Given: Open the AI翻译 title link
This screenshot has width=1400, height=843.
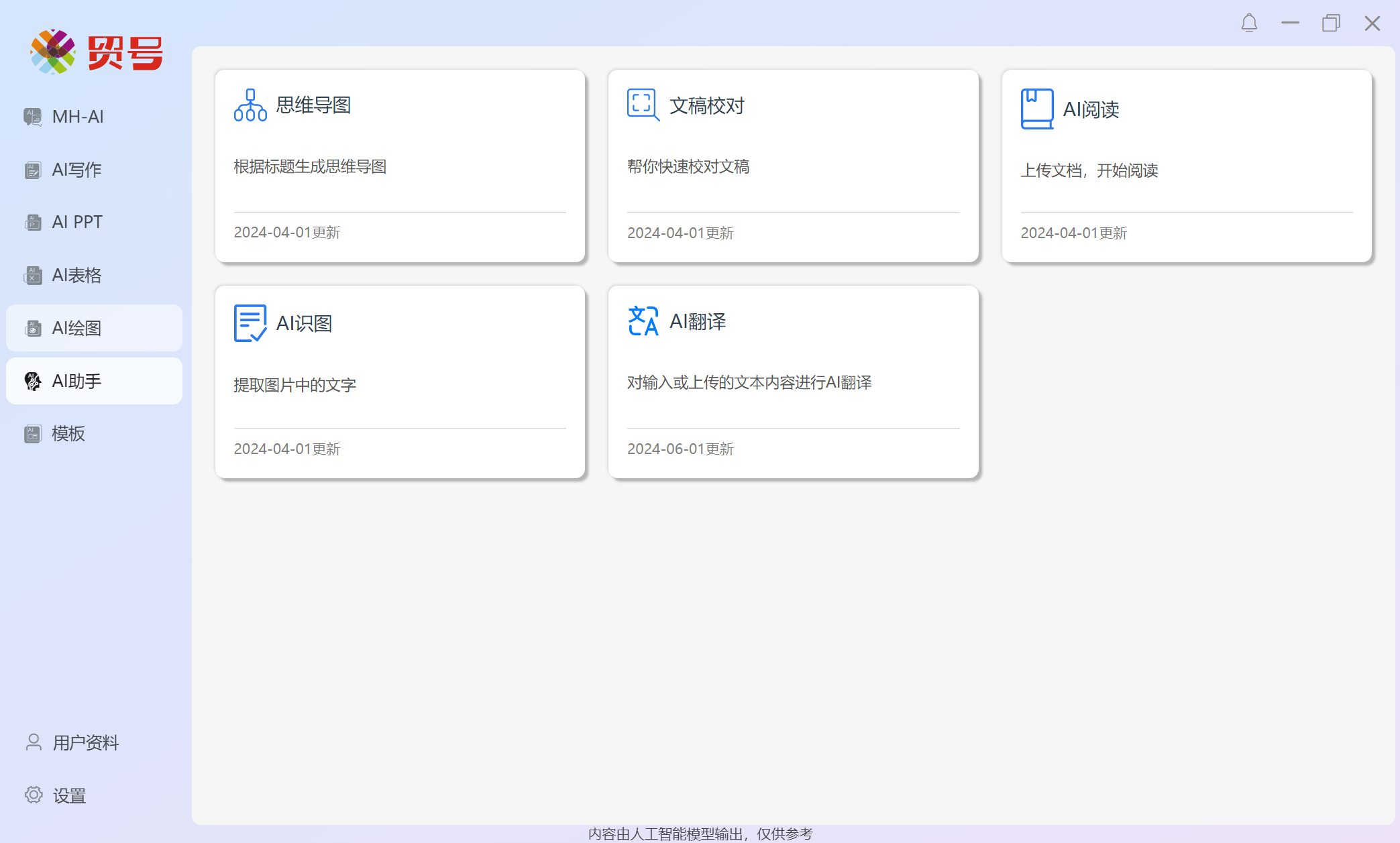Looking at the screenshot, I should tap(698, 322).
